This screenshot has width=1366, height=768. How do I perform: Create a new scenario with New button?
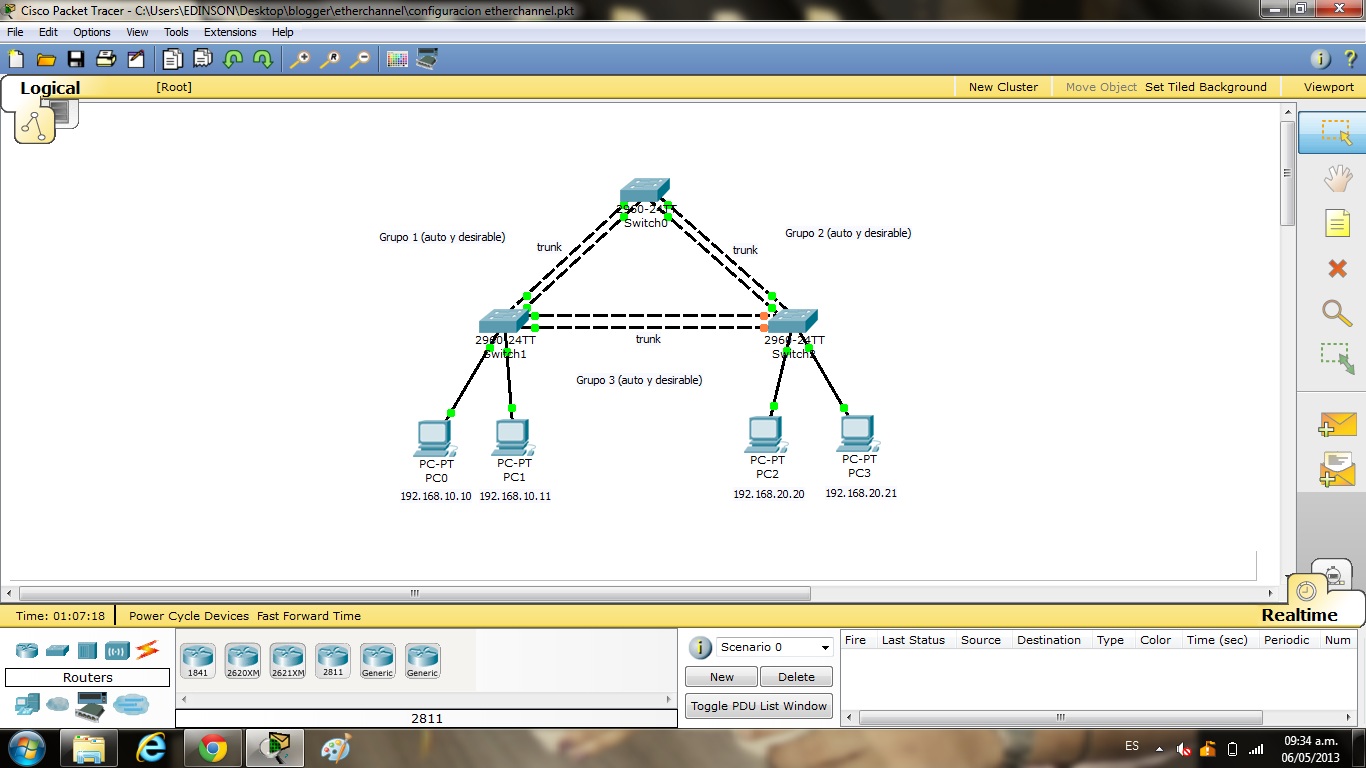pos(720,676)
